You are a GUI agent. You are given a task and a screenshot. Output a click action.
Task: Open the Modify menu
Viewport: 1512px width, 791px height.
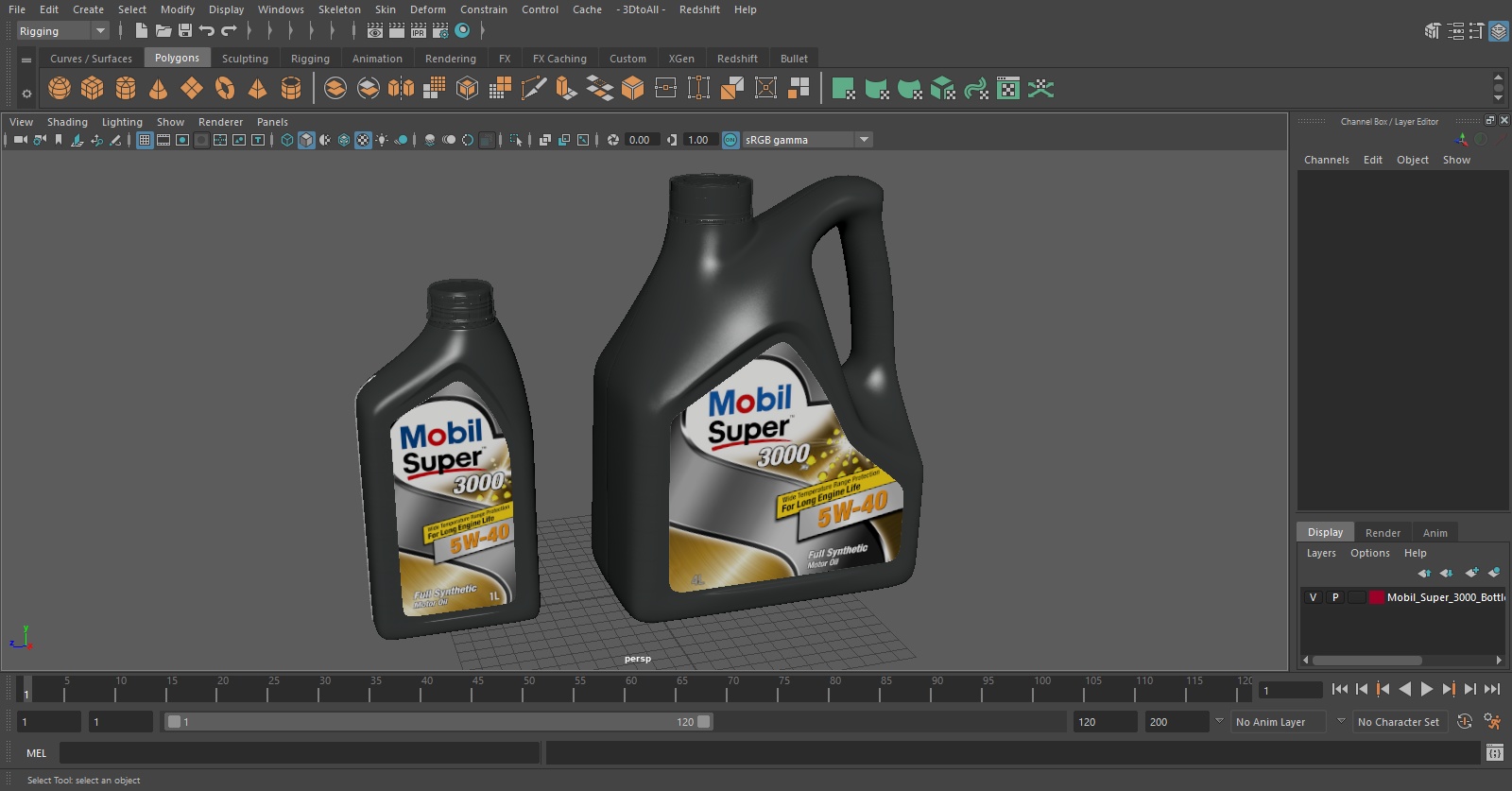[178, 9]
